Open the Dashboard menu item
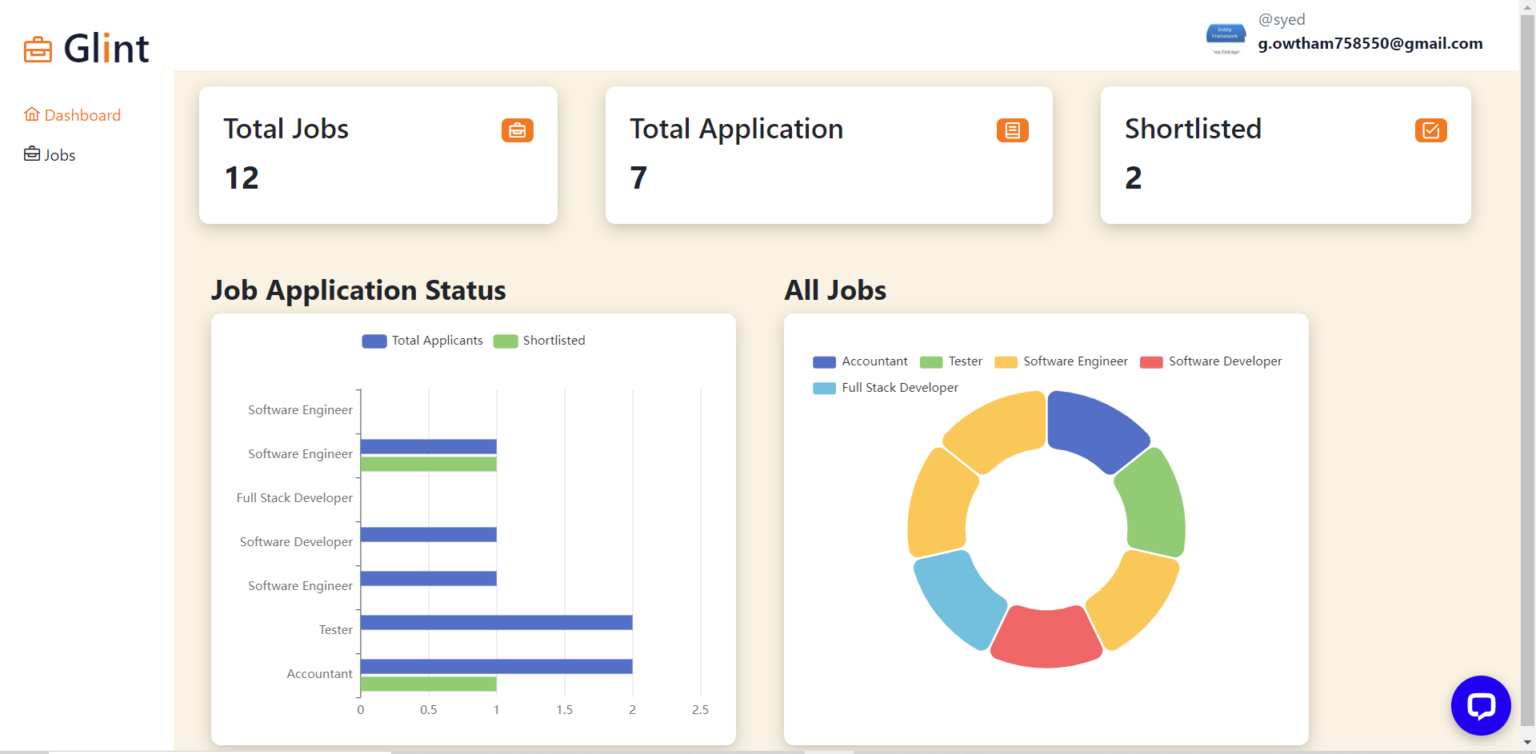Screen dimensions: 1536x754 pyautogui.click(x=82, y=114)
